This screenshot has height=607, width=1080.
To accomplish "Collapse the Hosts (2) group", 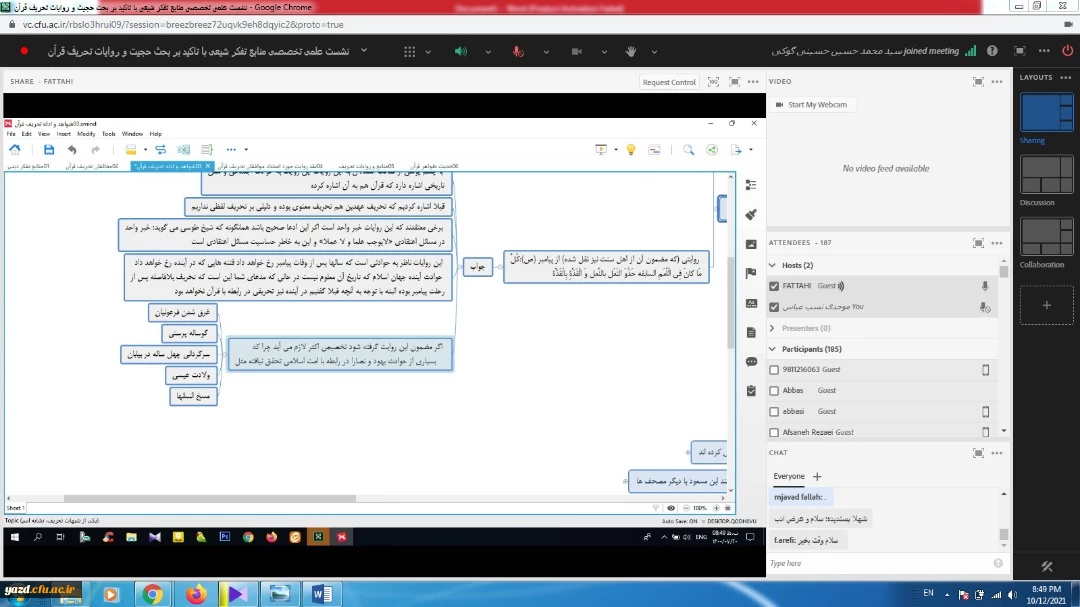I will pos(772,265).
